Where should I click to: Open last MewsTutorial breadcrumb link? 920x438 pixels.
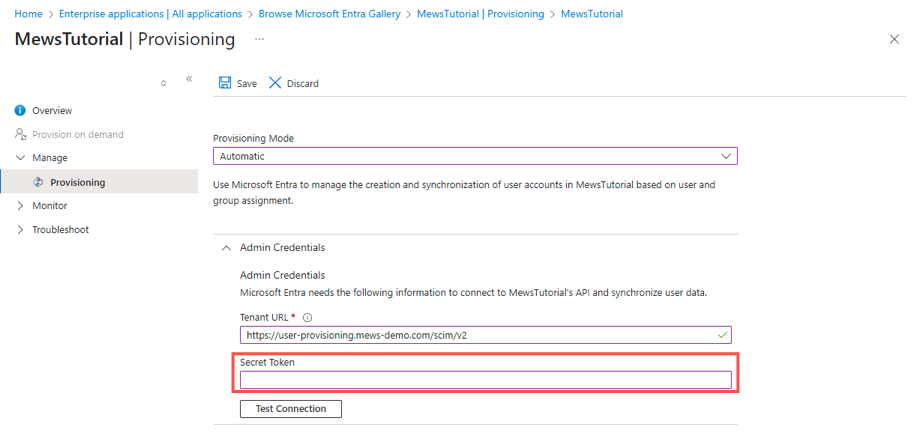[592, 13]
